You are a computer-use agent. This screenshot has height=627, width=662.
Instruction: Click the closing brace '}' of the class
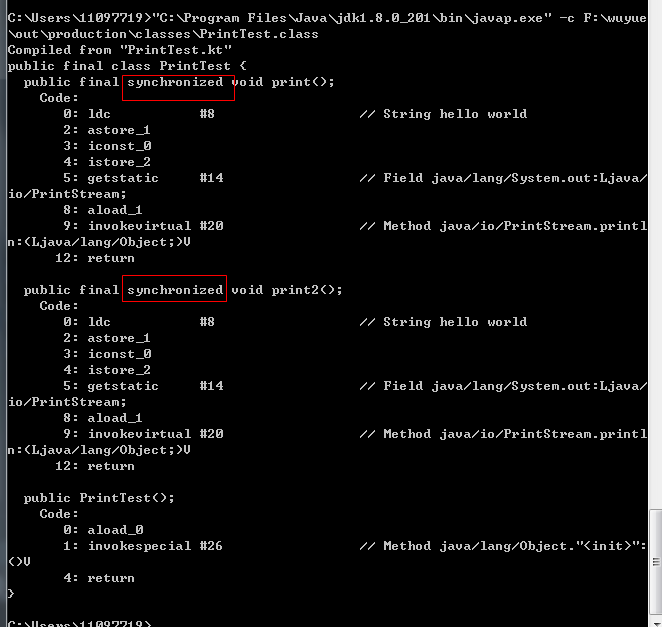pos(11,594)
